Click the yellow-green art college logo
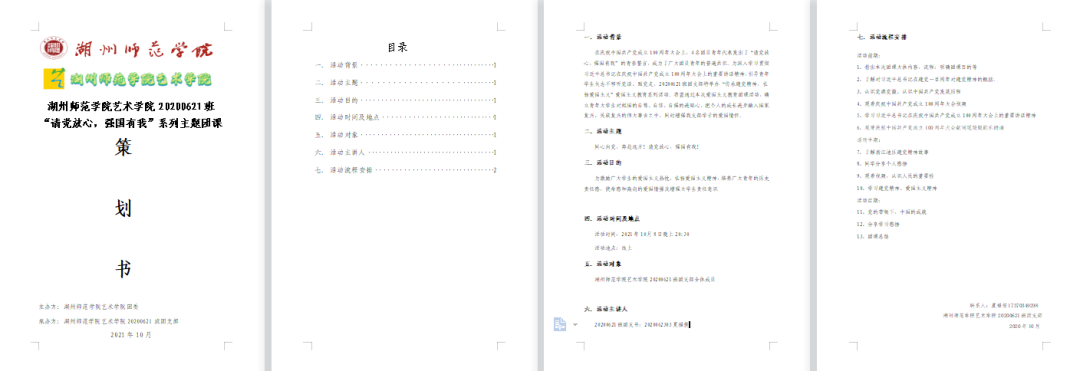 pyautogui.click(x=54, y=78)
